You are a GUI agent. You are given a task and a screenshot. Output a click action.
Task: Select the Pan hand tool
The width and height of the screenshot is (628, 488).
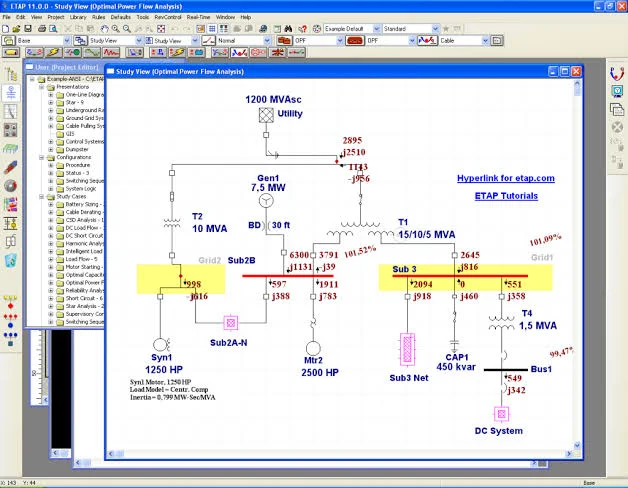pos(105,29)
